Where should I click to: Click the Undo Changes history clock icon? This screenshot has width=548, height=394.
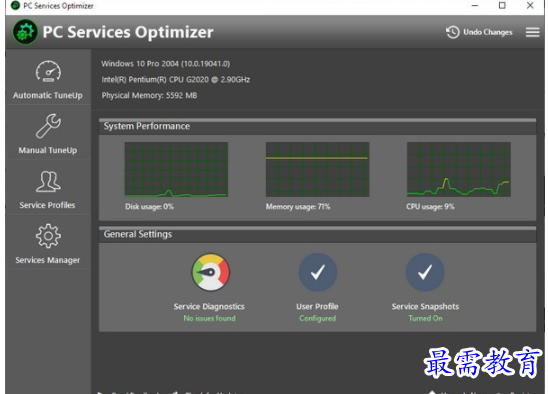453,32
